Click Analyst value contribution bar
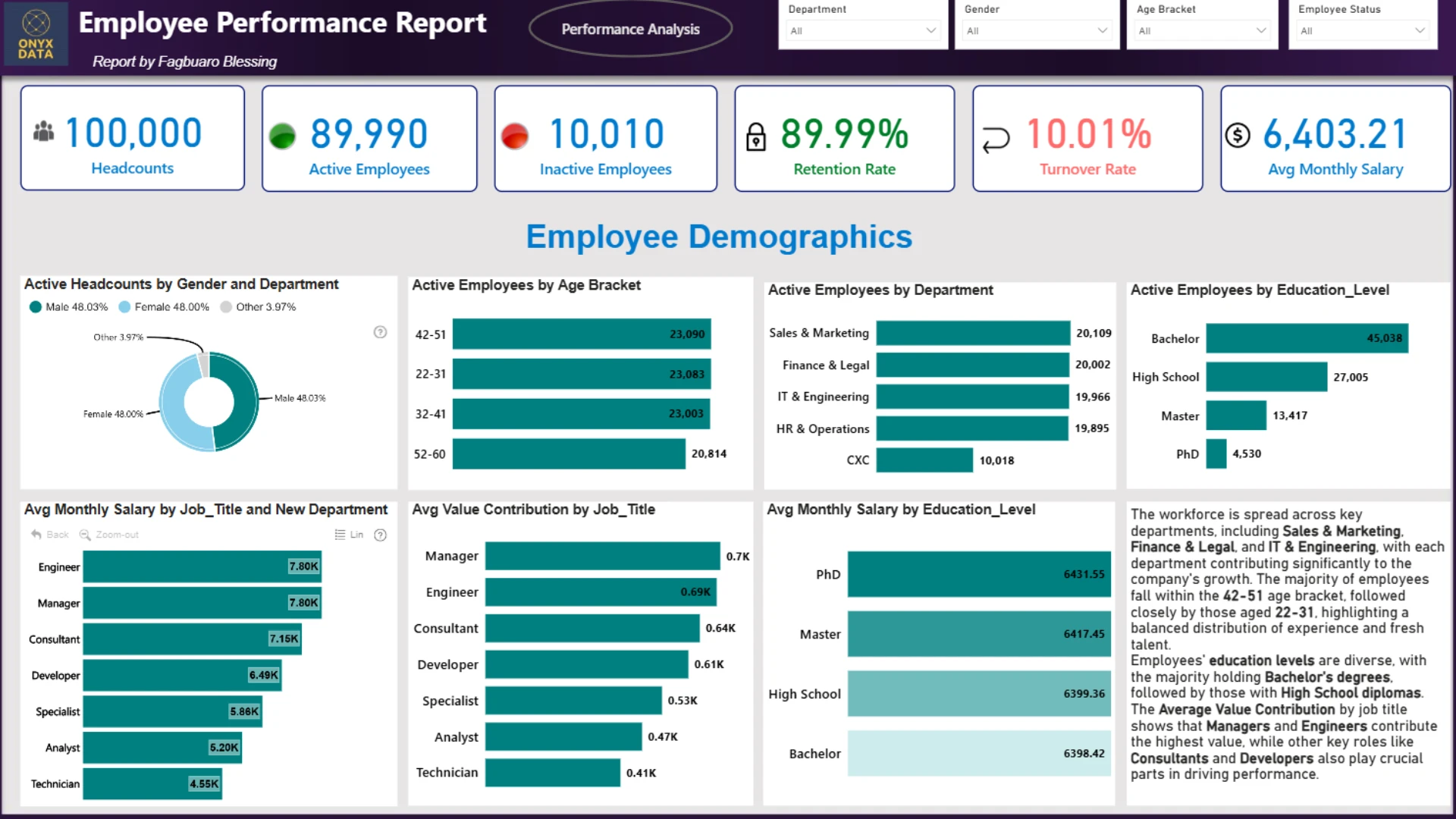This screenshot has width=1456, height=819. (x=564, y=737)
